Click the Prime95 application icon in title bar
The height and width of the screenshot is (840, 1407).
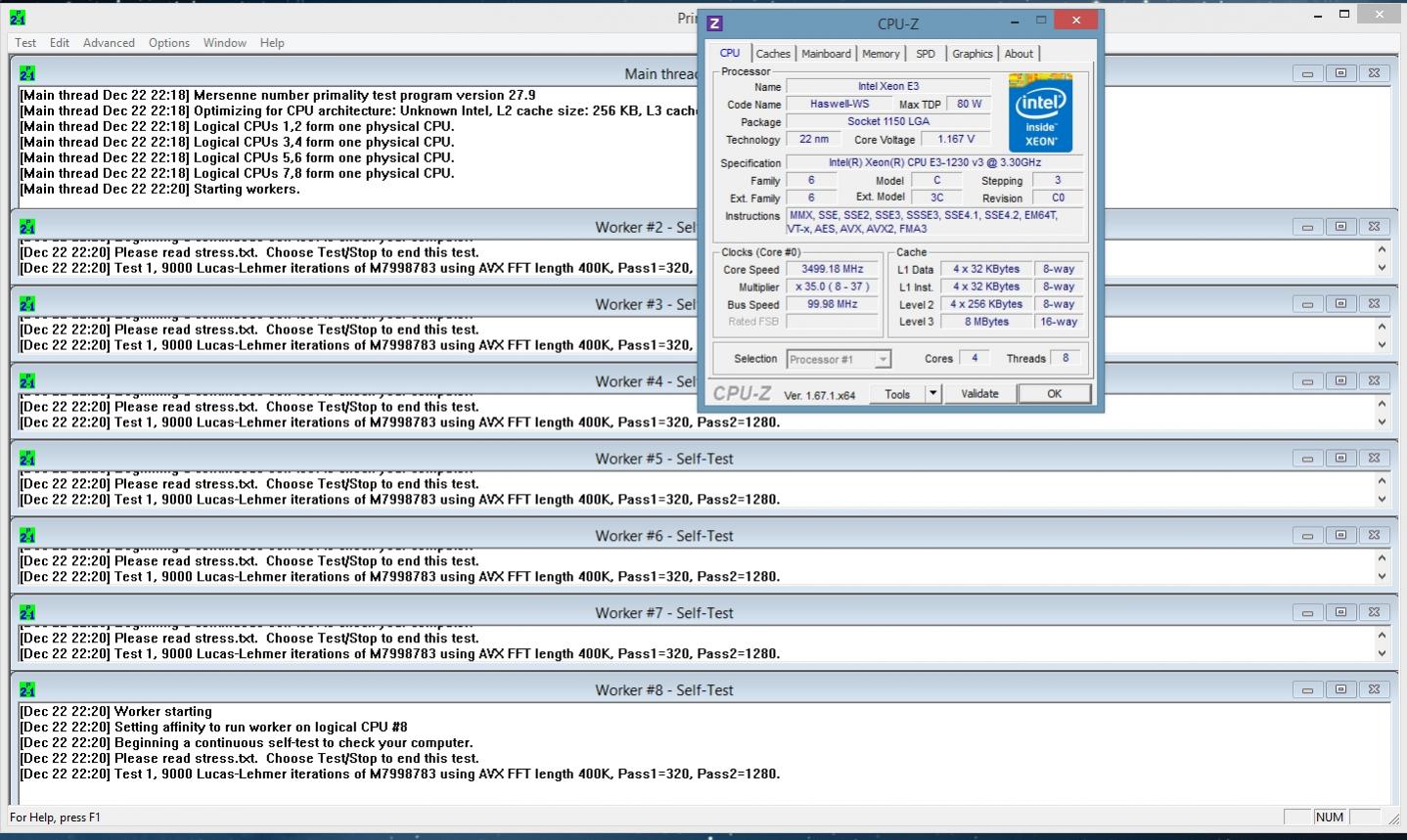[x=18, y=17]
